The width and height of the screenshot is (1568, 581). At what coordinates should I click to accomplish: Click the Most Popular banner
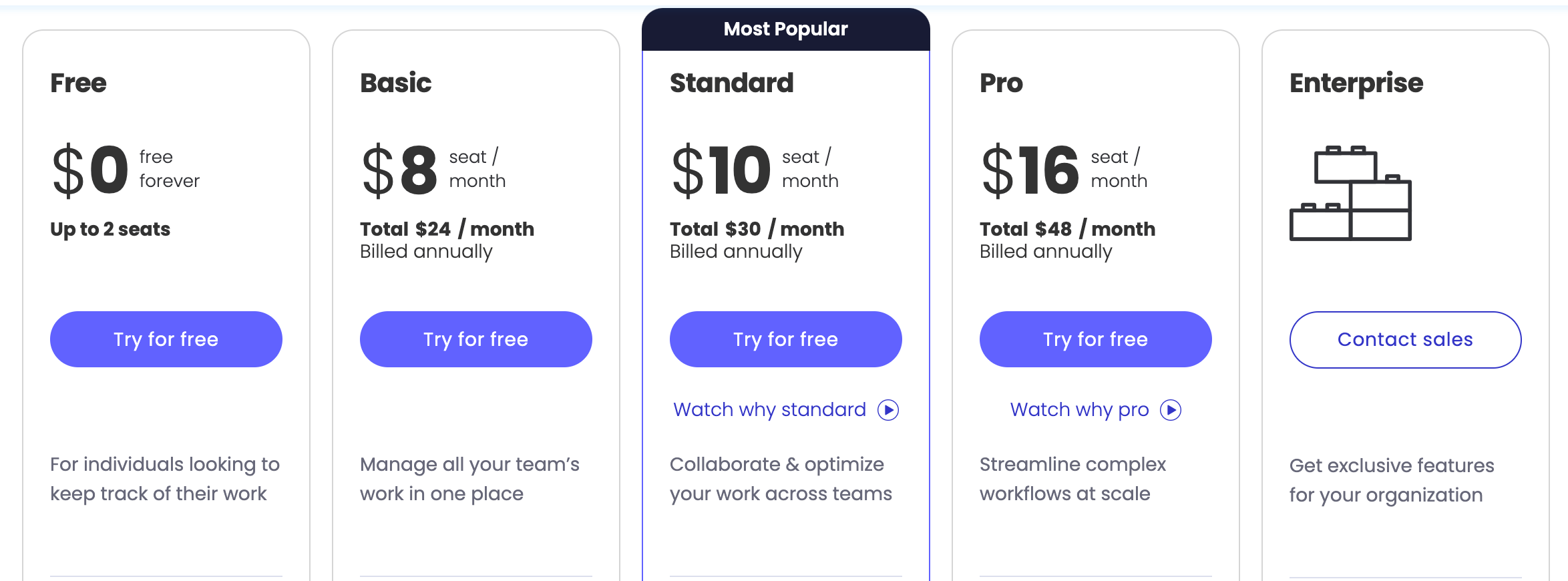click(x=786, y=29)
